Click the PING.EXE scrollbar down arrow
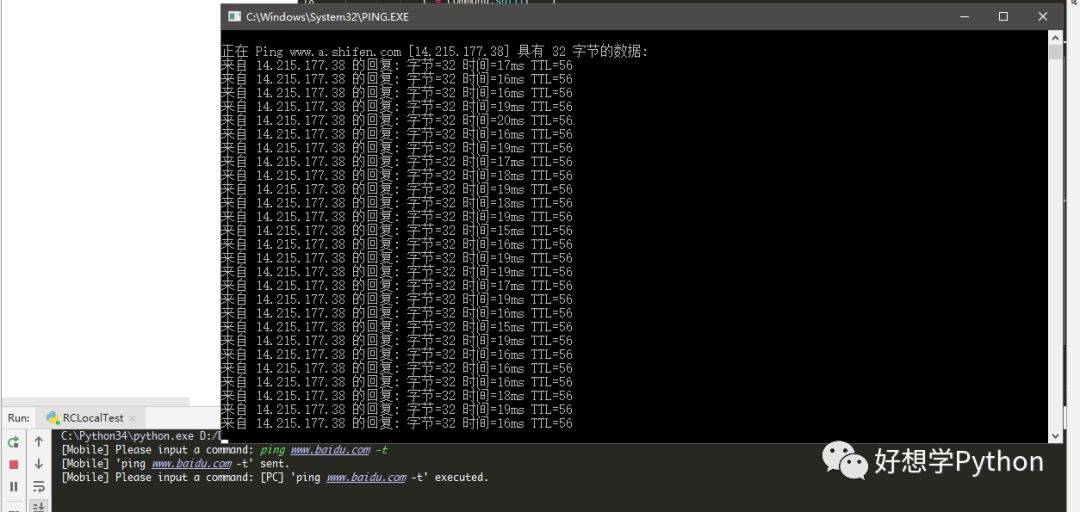The height and width of the screenshot is (512, 1080). click(x=1055, y=436)
